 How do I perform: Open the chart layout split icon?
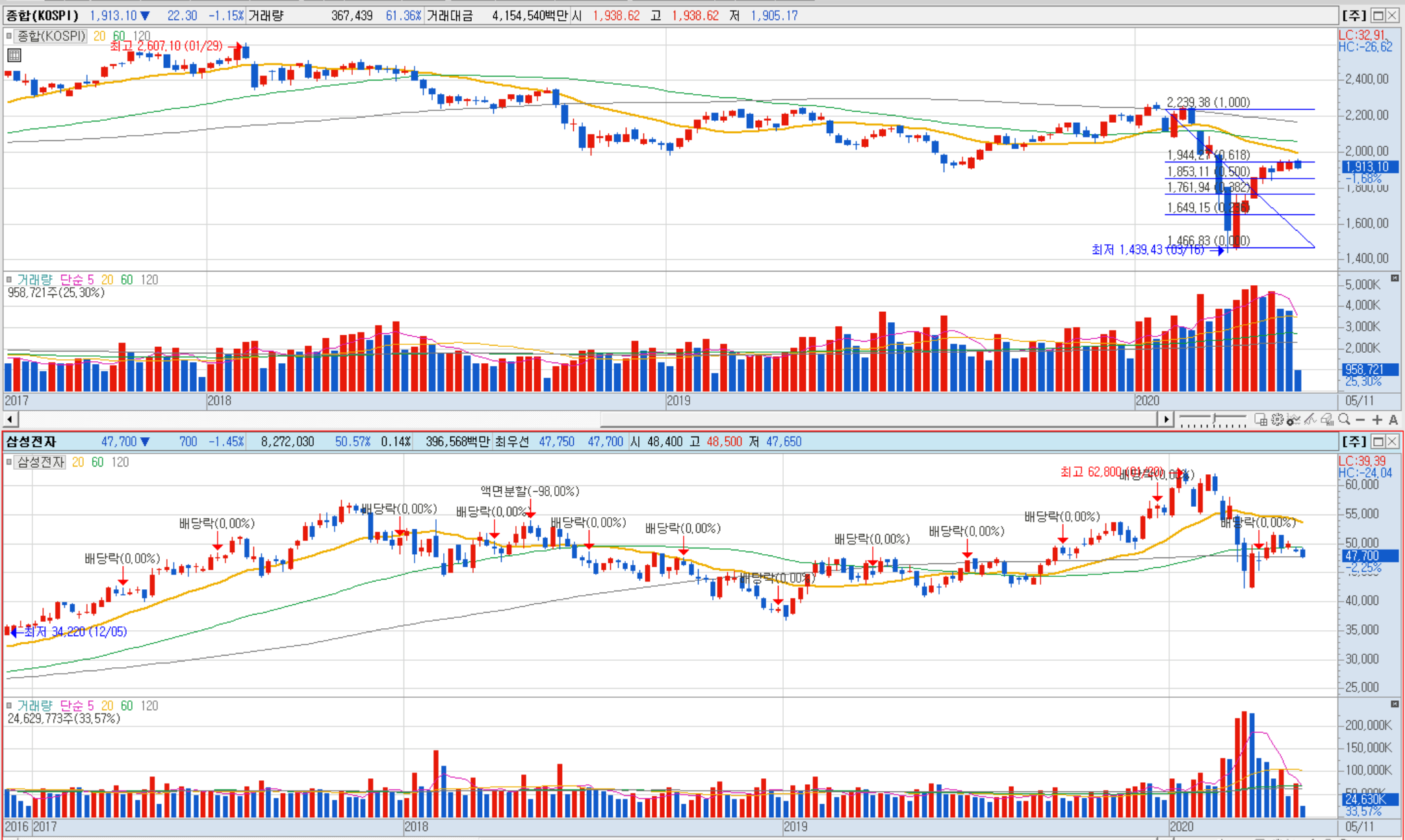[x=1261, y=420]
